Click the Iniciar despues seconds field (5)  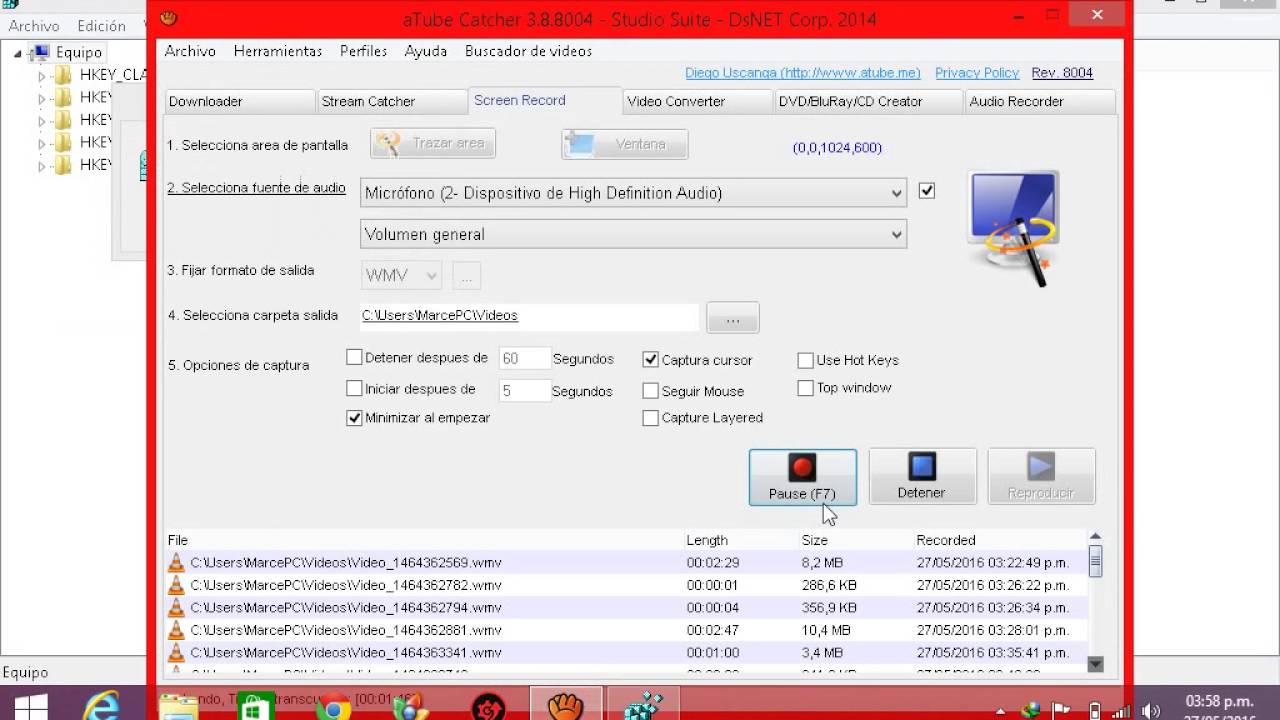pyautogui.click(x=524, y=390)
